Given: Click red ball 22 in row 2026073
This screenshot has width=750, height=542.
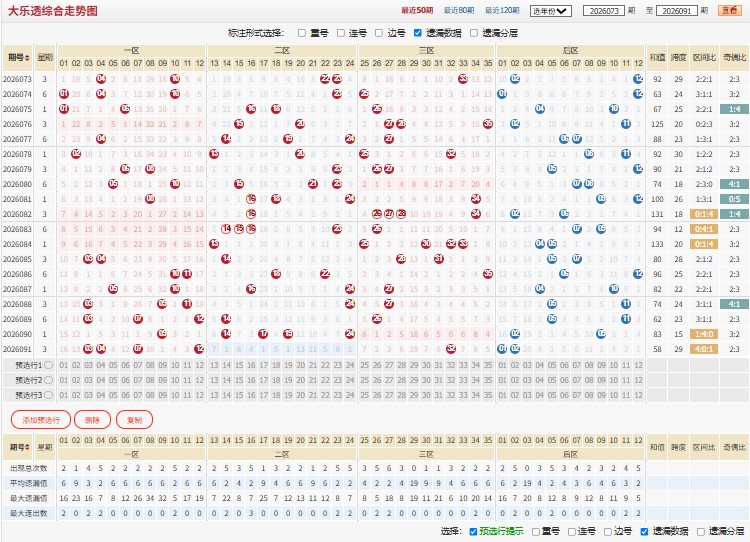Looking at the screenshot, I should [325, 79].
